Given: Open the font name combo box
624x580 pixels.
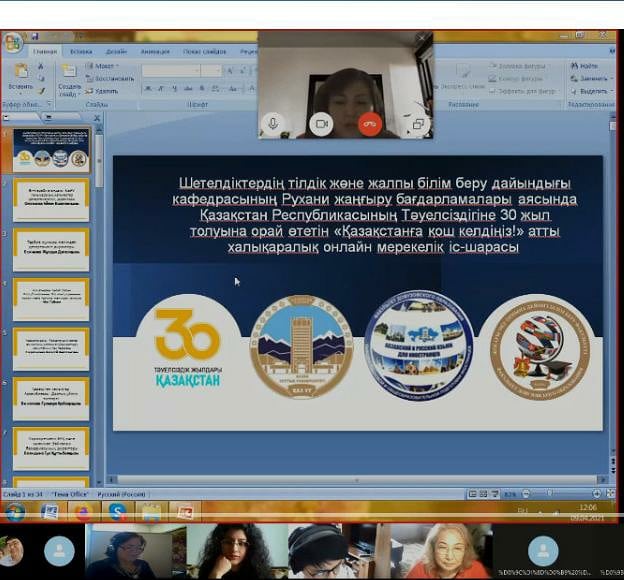Looking at the screenshot, I should point(180,71).
